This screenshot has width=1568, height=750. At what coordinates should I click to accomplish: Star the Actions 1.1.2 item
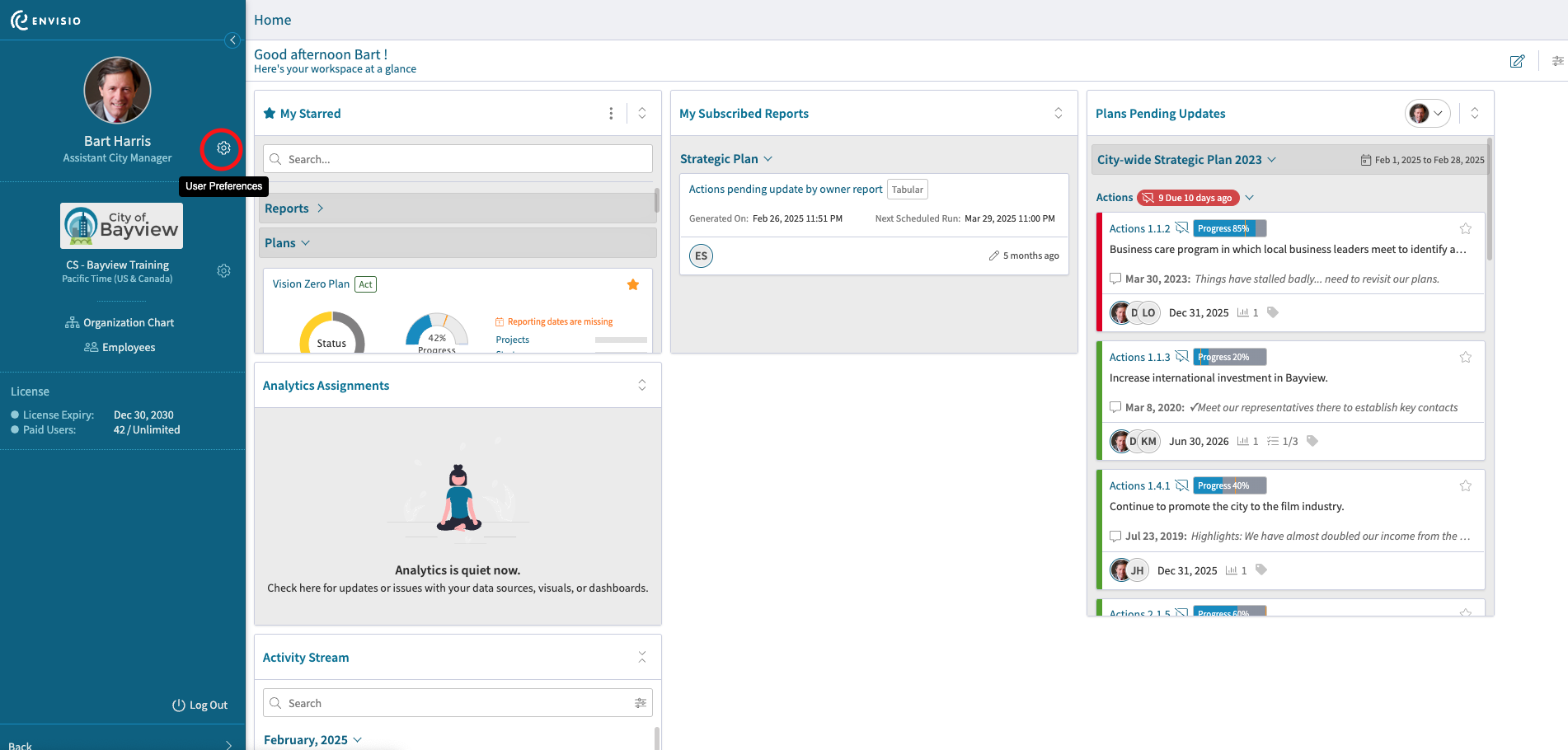(x=1465, y=228)
